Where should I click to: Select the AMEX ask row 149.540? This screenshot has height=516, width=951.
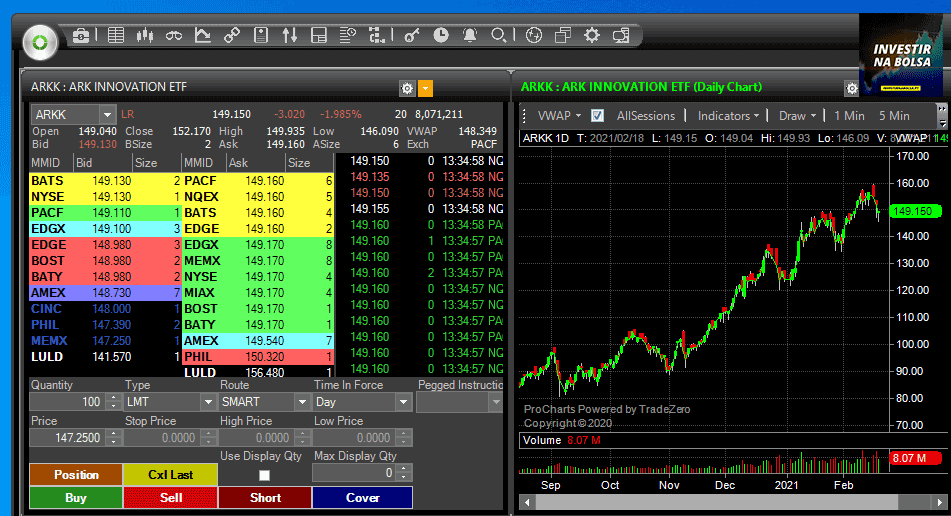tap(258, 341)
